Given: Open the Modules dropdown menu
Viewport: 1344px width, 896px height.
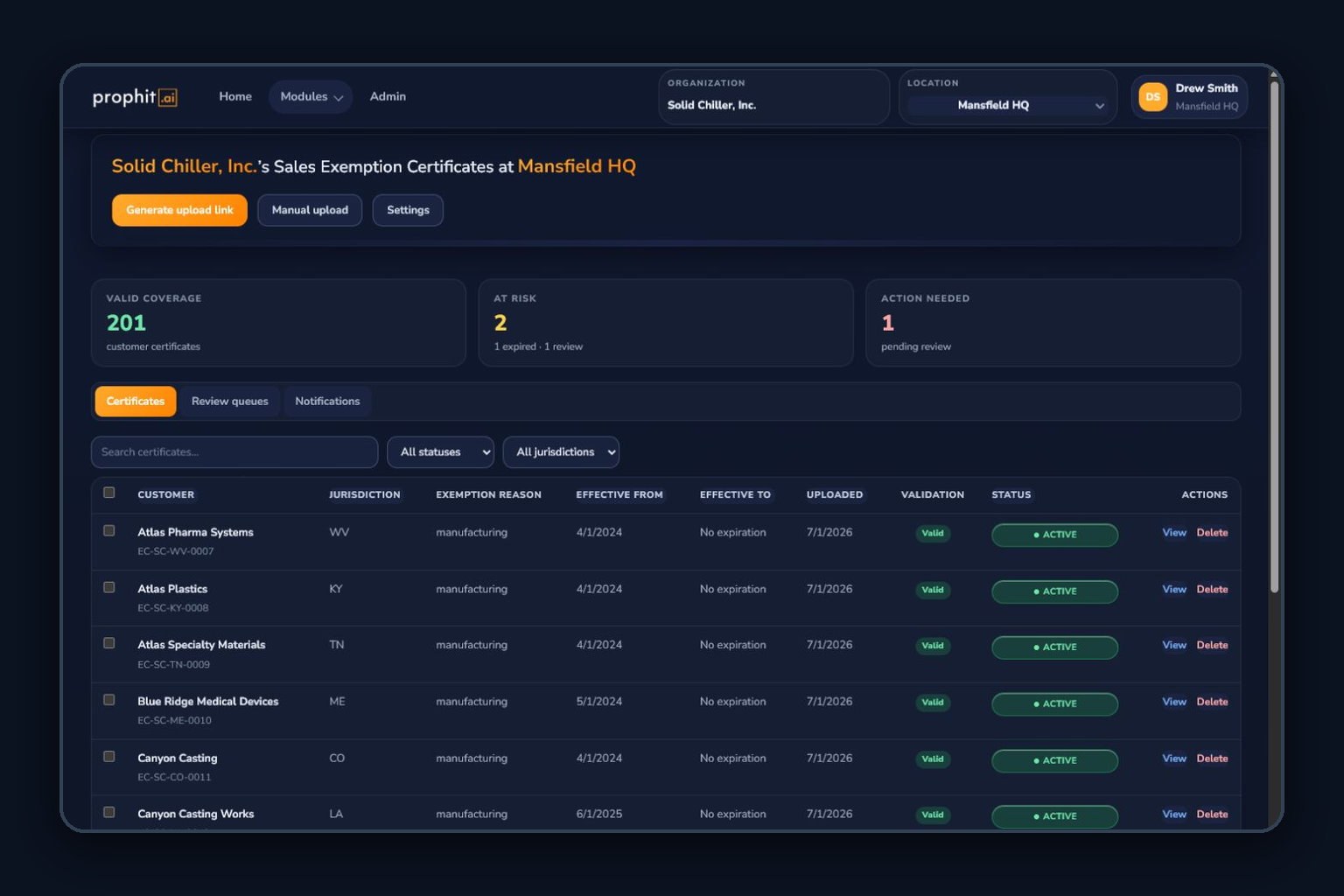Looking at the screenshot, I should point(311,97).
